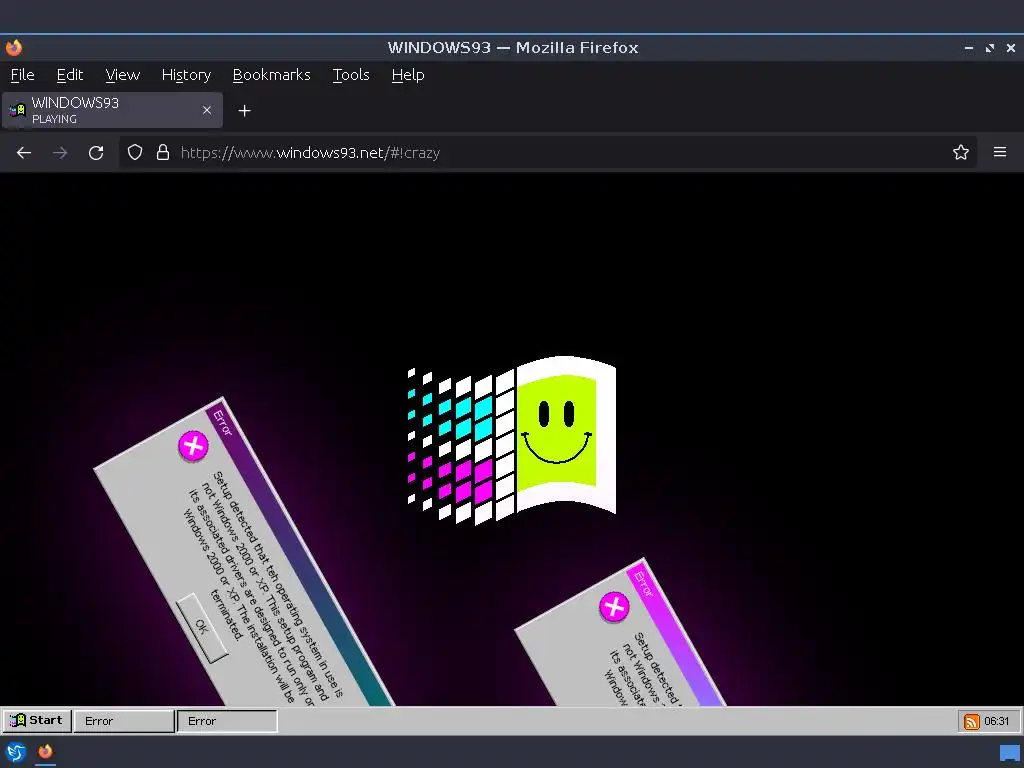Click the RSS feed tray icon
The height and width of the screenshot is (768, 1024).
click(972, 722)
